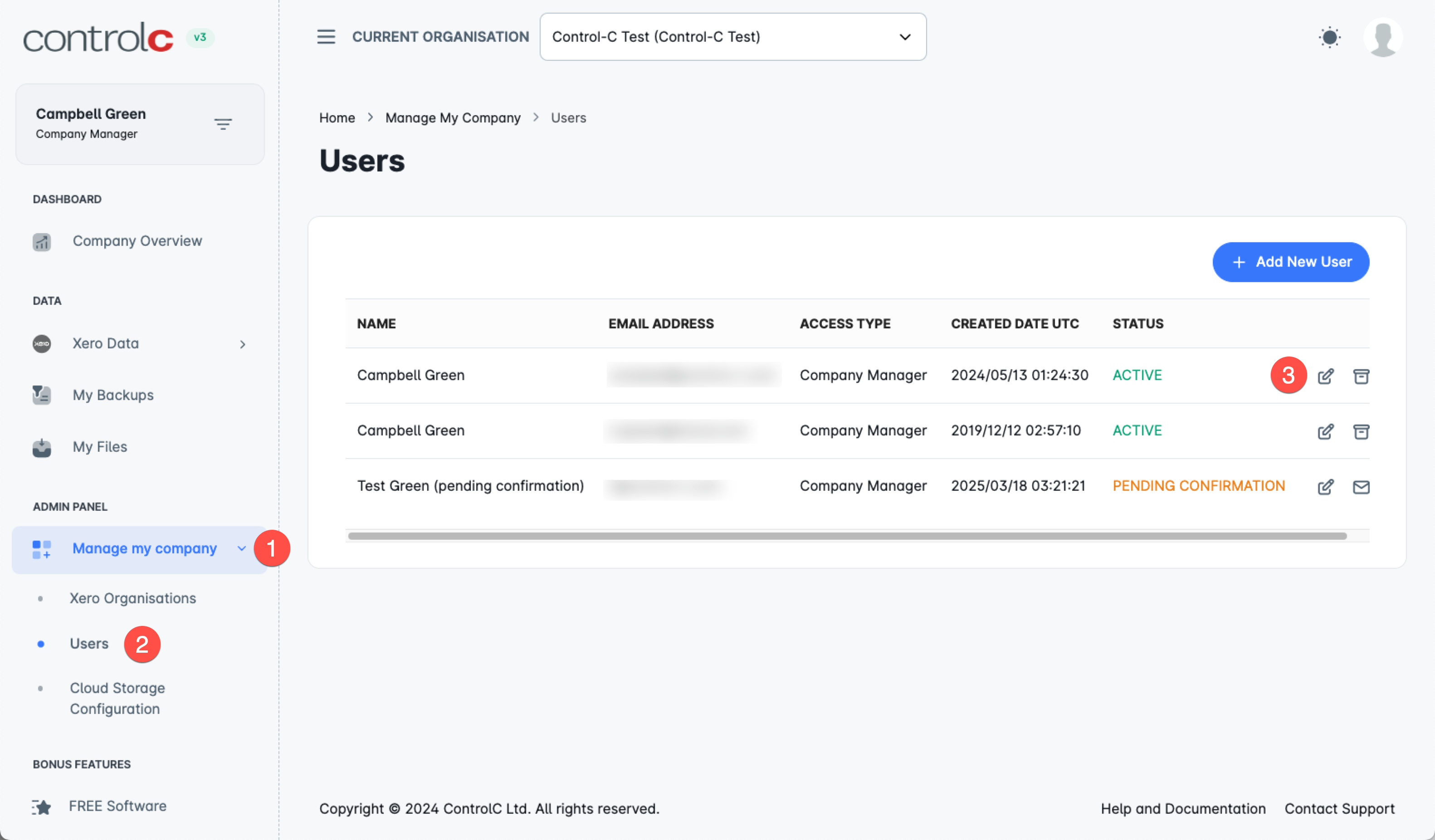Expand the Xero Data menu chevron
1435x840 pixels.
click(x=243, y=344)
